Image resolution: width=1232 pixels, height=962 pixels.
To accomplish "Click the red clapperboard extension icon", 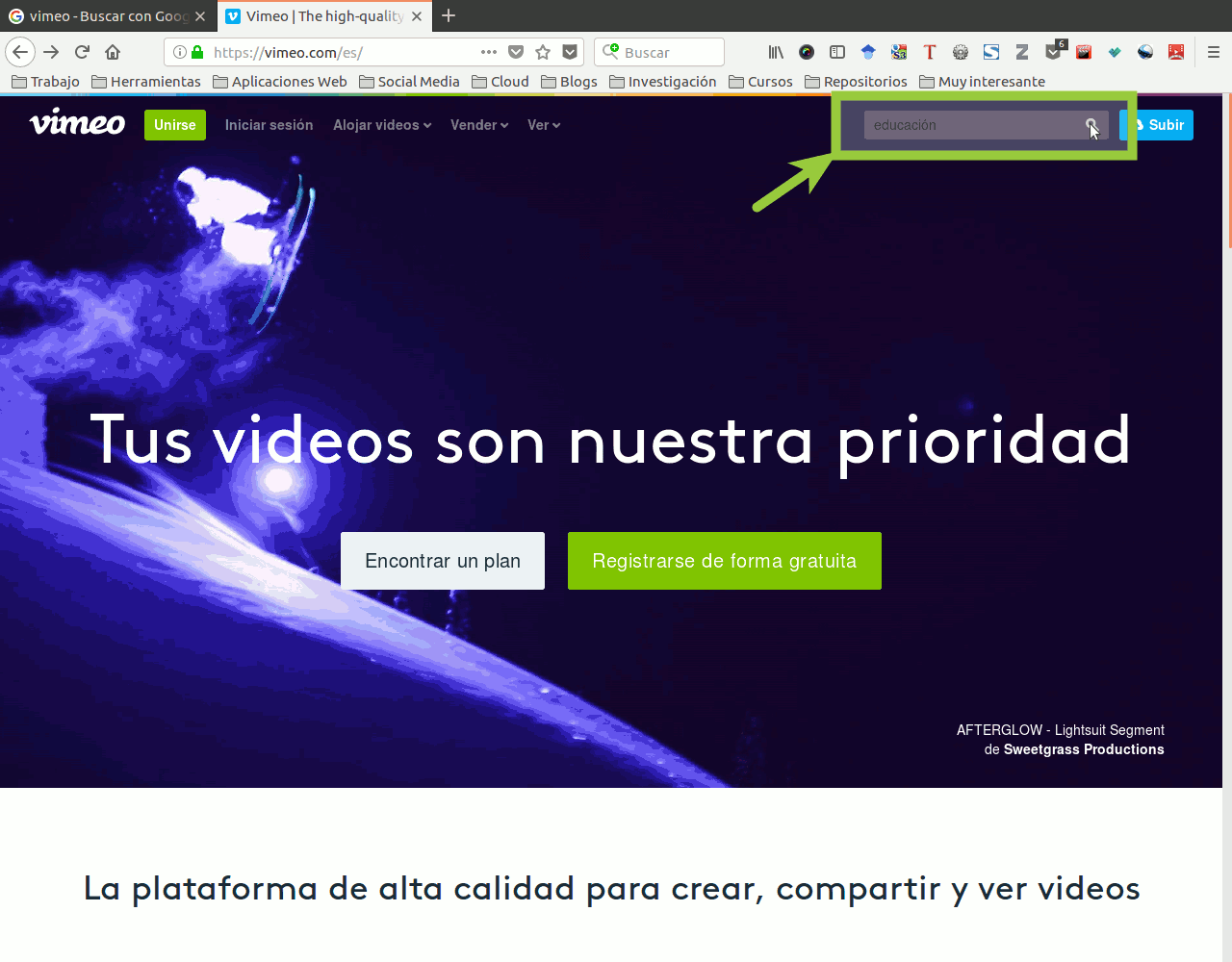I will 1084,52.
